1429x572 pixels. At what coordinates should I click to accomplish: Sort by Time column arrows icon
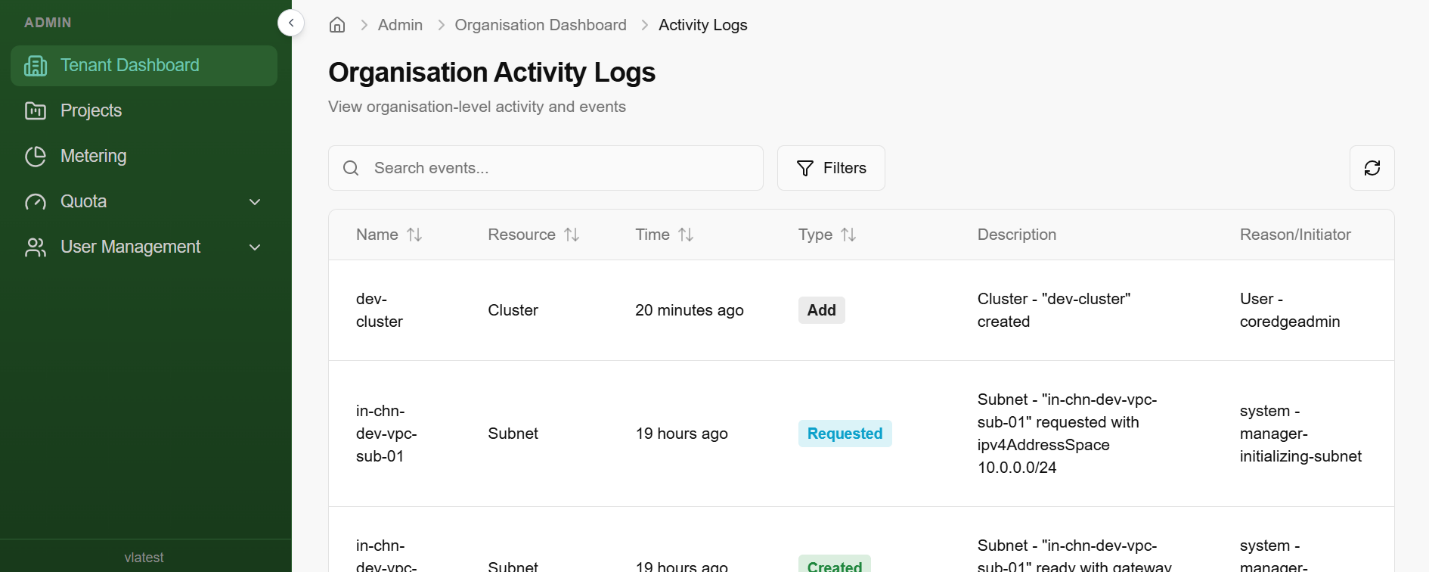[685, 235]
